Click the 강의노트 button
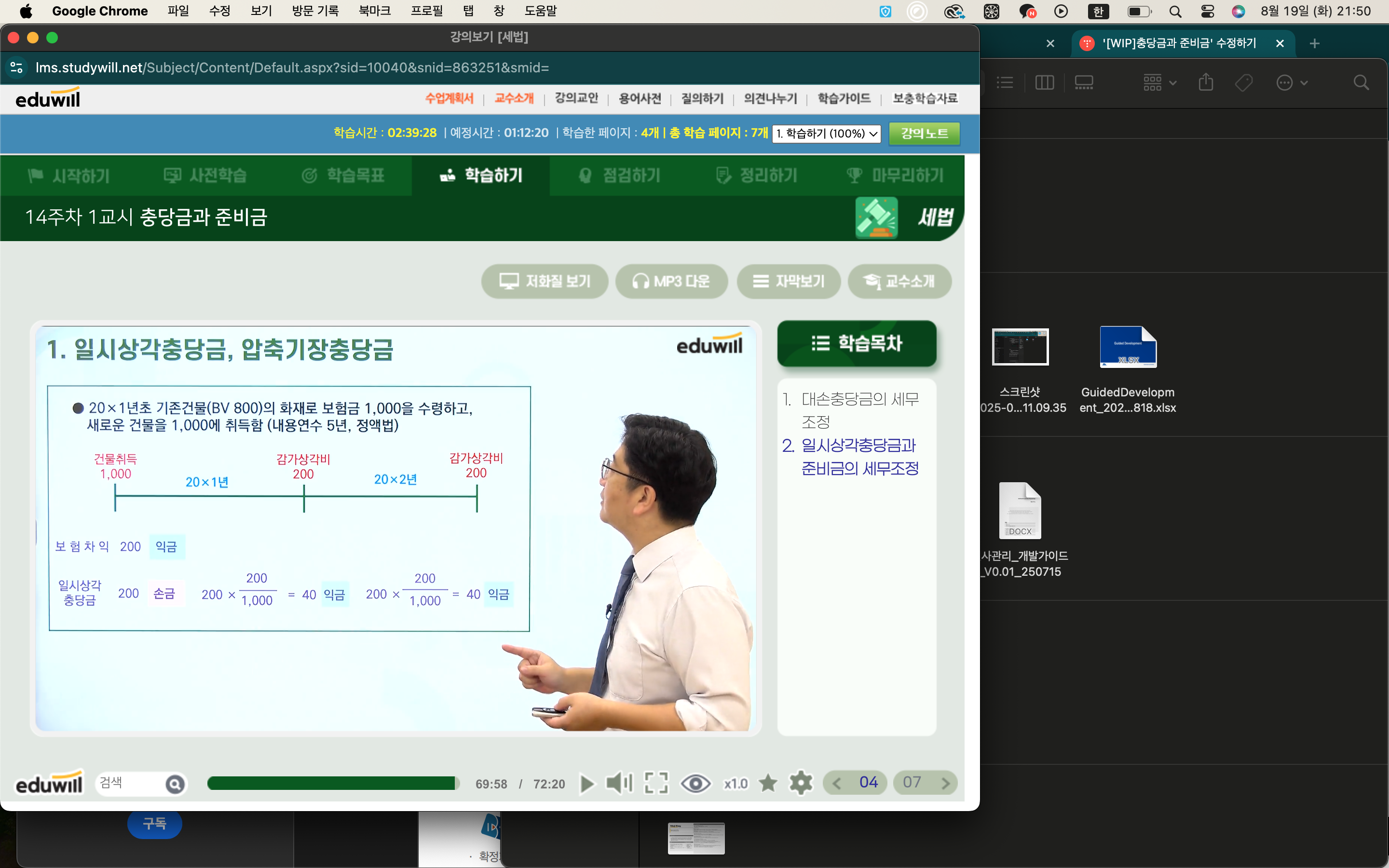Image resolution: width=1389 pixels, height=868 pixels. (x=924, y=134)
